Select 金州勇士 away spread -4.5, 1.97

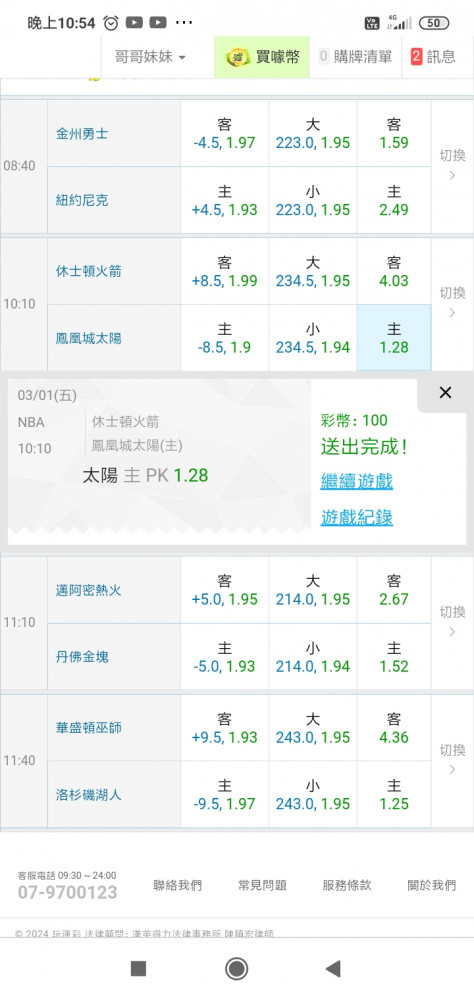pos(225,133)
